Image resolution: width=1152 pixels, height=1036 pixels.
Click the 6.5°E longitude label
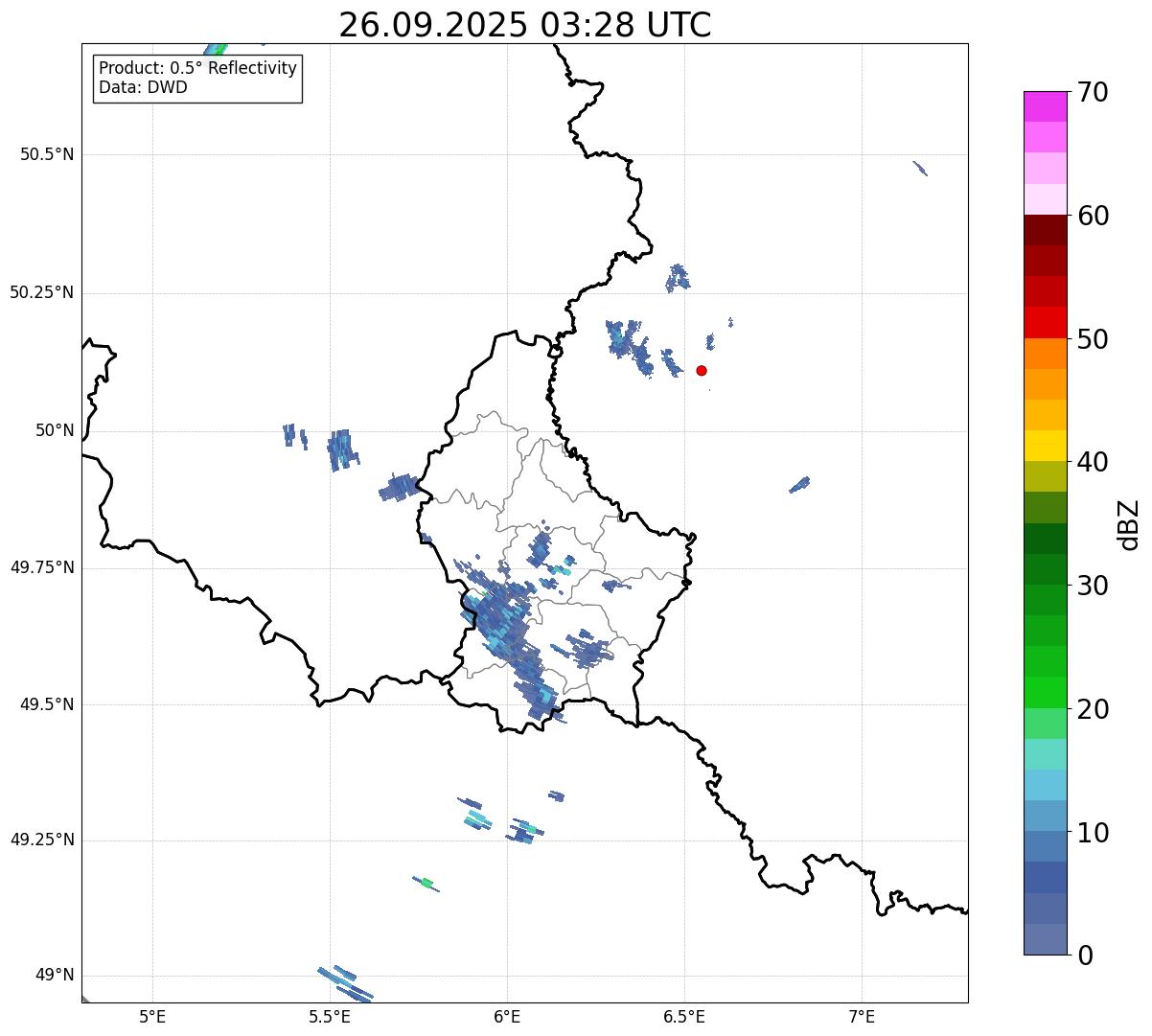point(684,1016)
